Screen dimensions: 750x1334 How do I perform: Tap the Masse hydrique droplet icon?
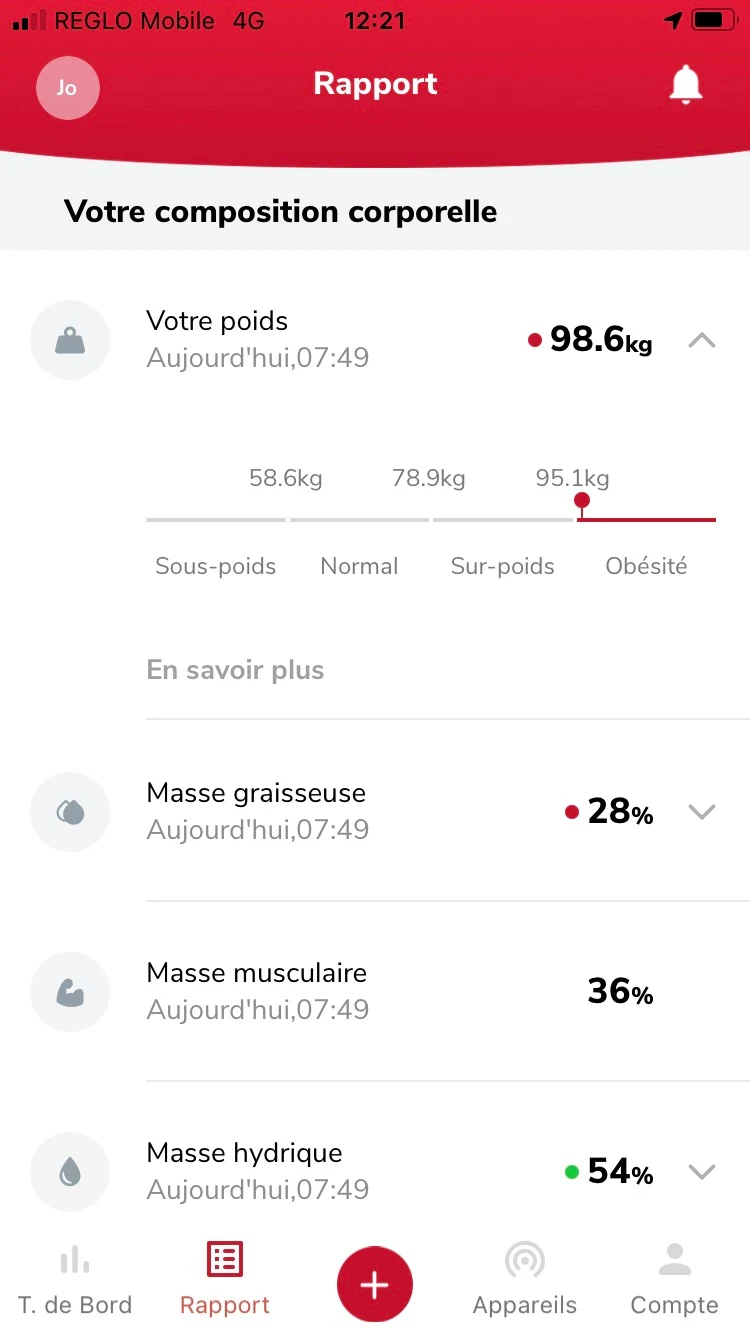pos(70,1172)
